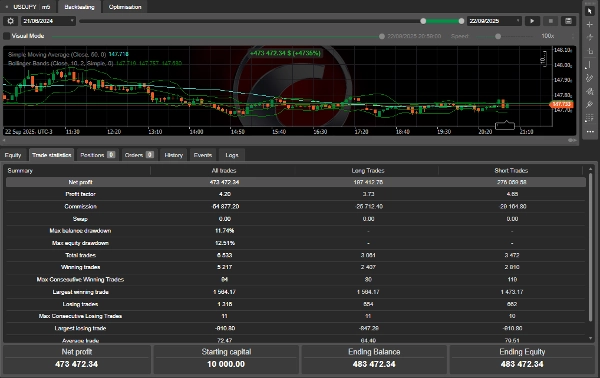Stop the backtest run
The width and height of the screenshot is (600, 378).
pyautogui.click(x=551, y=21)
